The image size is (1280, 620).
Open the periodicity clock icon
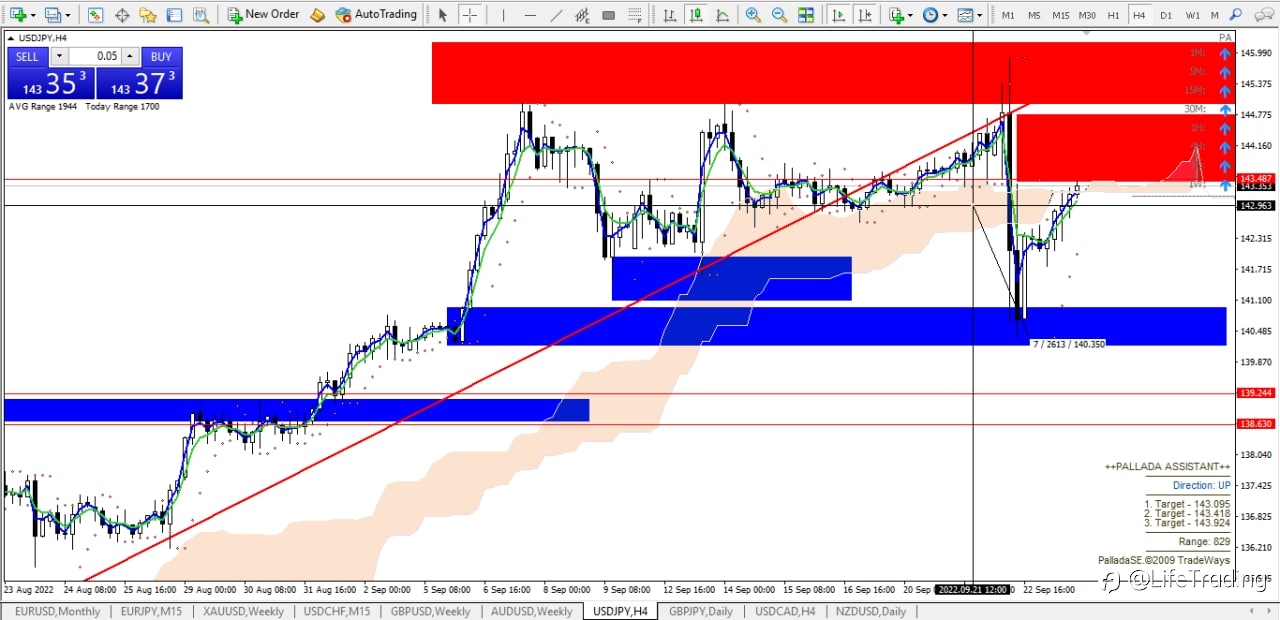930,15
